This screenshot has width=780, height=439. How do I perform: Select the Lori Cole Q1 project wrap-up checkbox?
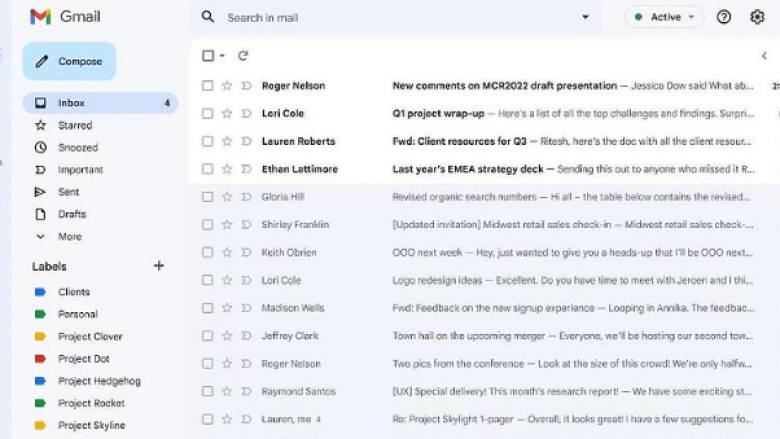(208, 114)
